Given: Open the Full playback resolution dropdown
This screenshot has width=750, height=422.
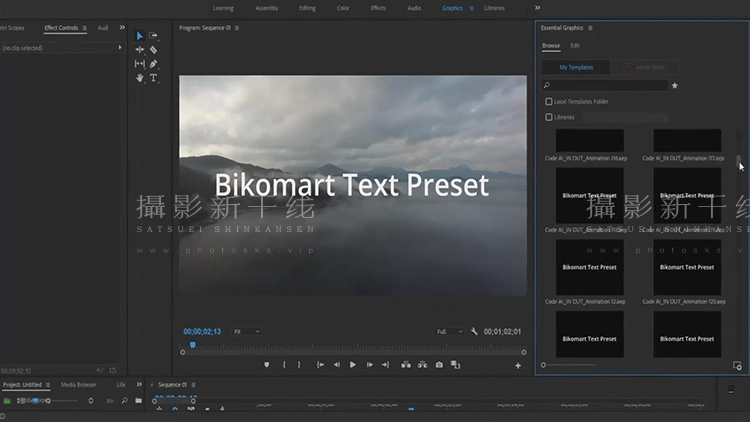Looking at the screenshot, I should point(450,332).
